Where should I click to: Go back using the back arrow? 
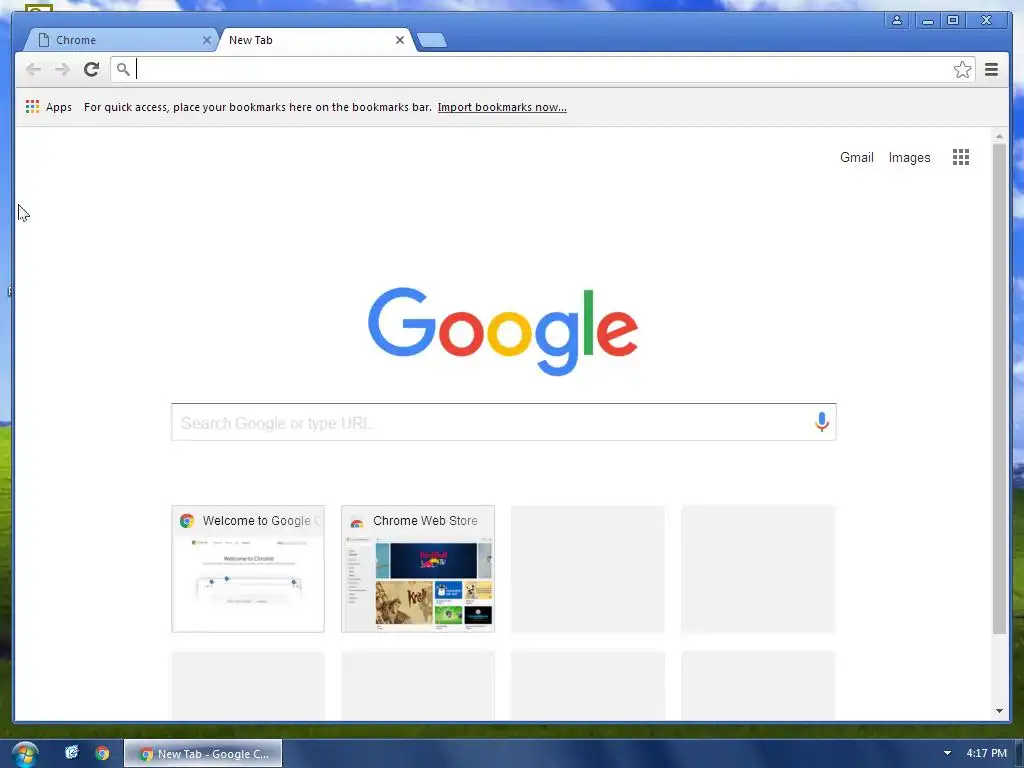(x=33, y=69)
